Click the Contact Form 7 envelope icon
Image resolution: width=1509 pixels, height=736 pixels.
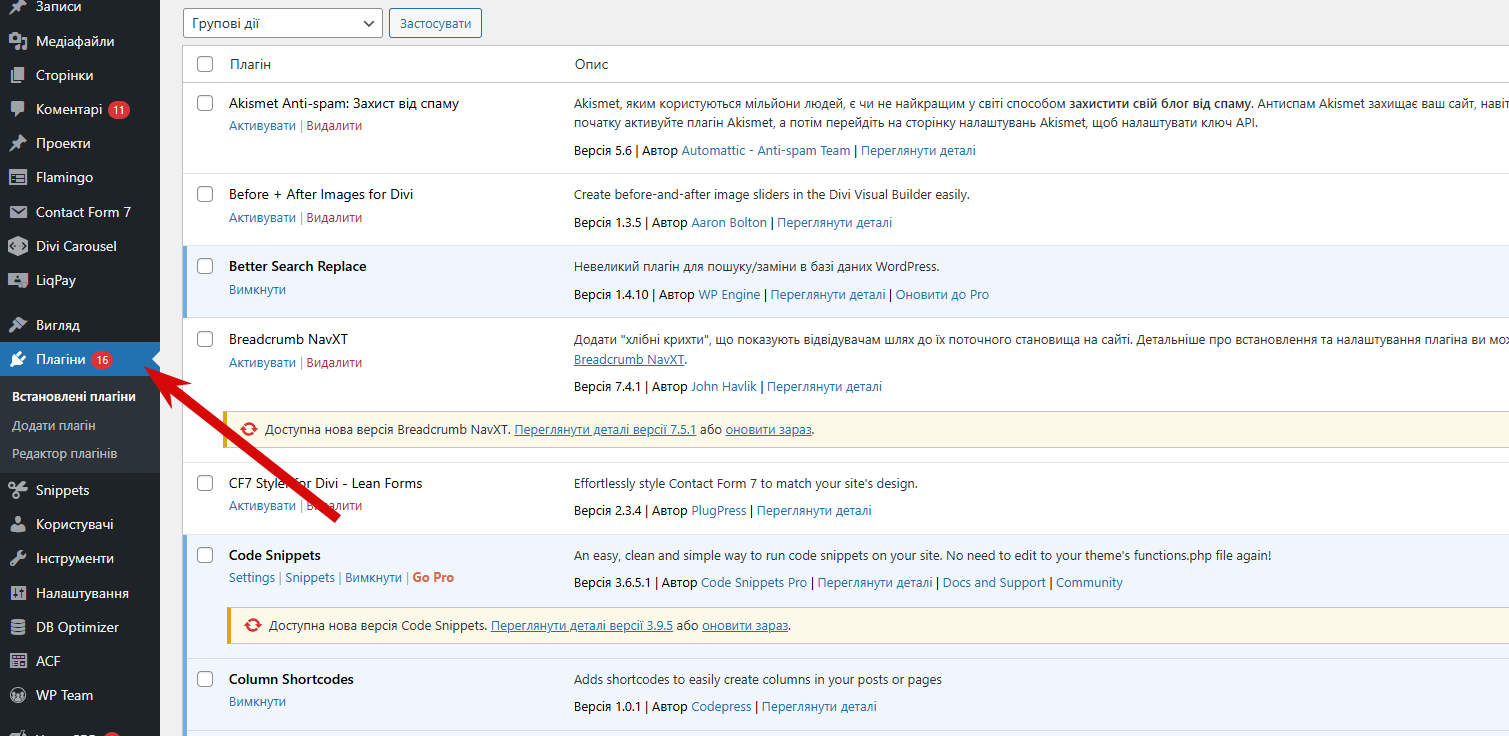click(17, 212)
